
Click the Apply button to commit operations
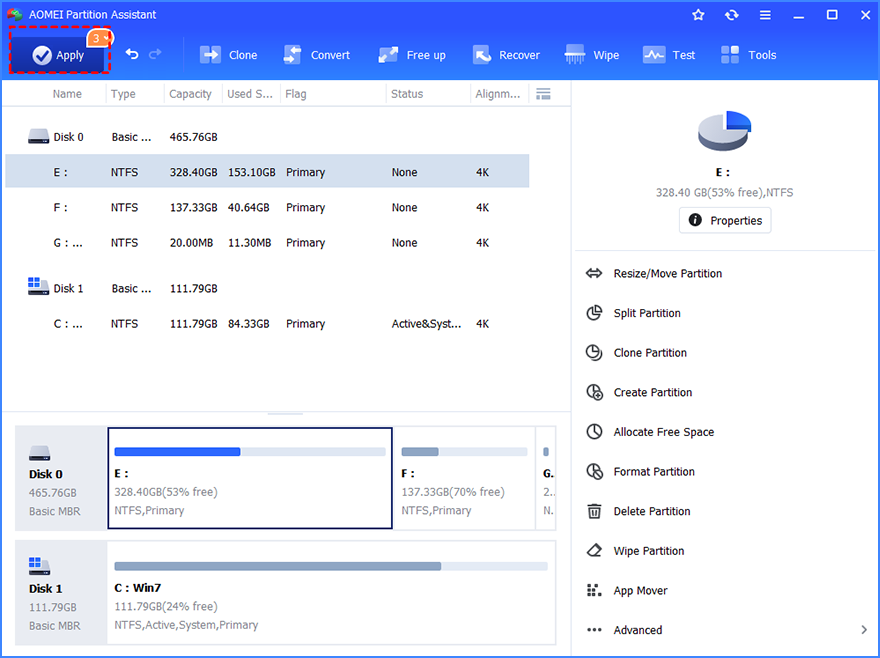click(x=58, y=56)
